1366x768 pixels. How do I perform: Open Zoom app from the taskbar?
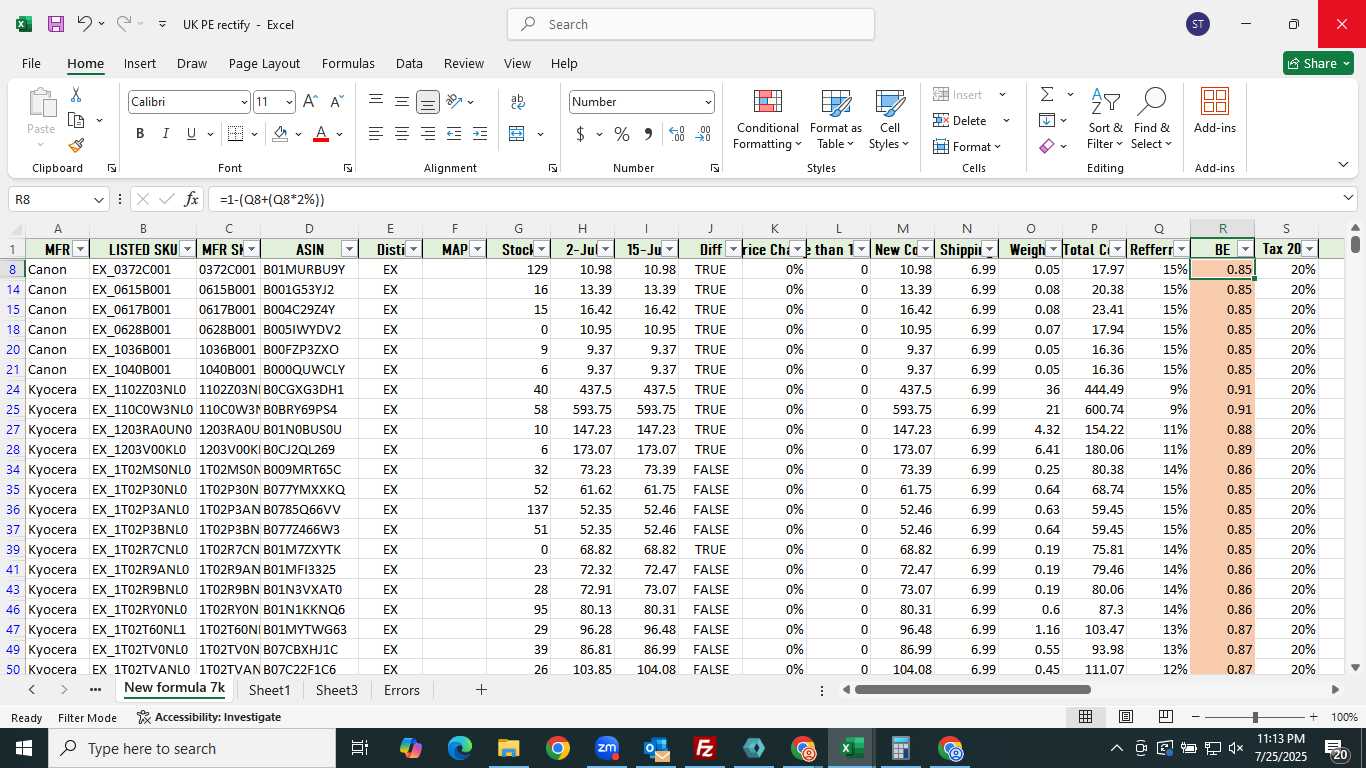607,748
